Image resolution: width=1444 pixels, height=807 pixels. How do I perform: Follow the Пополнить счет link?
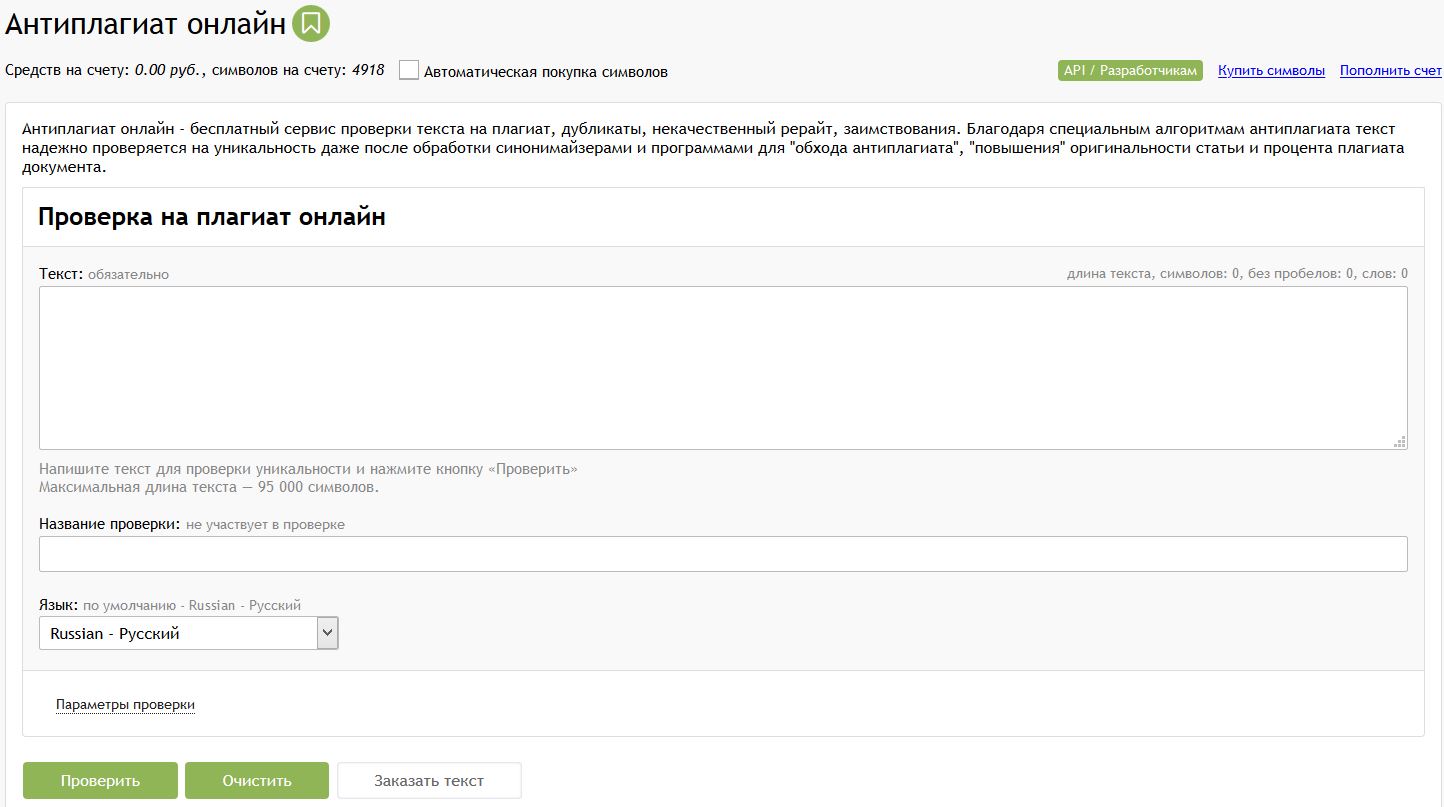click(1391, 71)
